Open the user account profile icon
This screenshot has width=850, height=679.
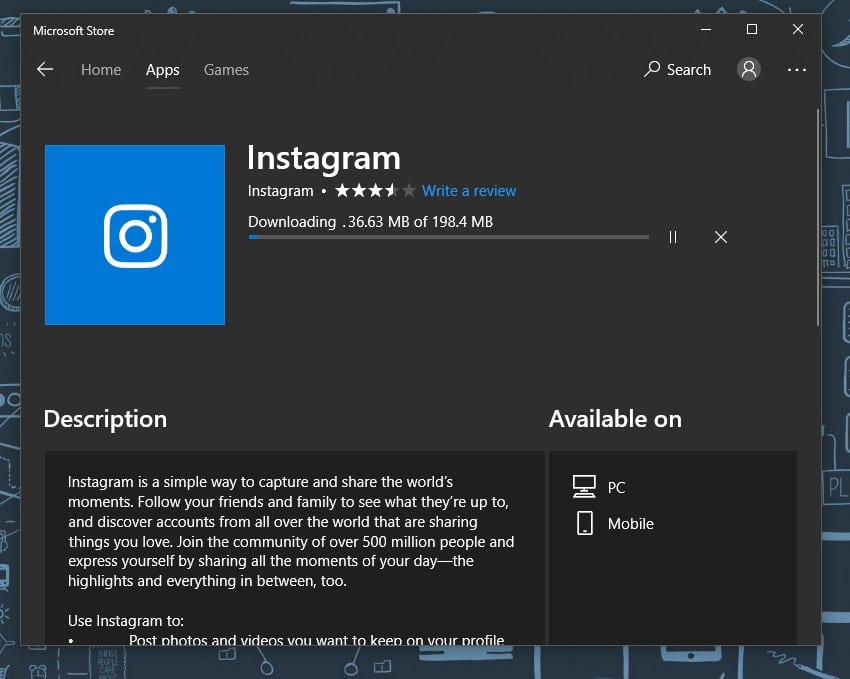point(749,69)
